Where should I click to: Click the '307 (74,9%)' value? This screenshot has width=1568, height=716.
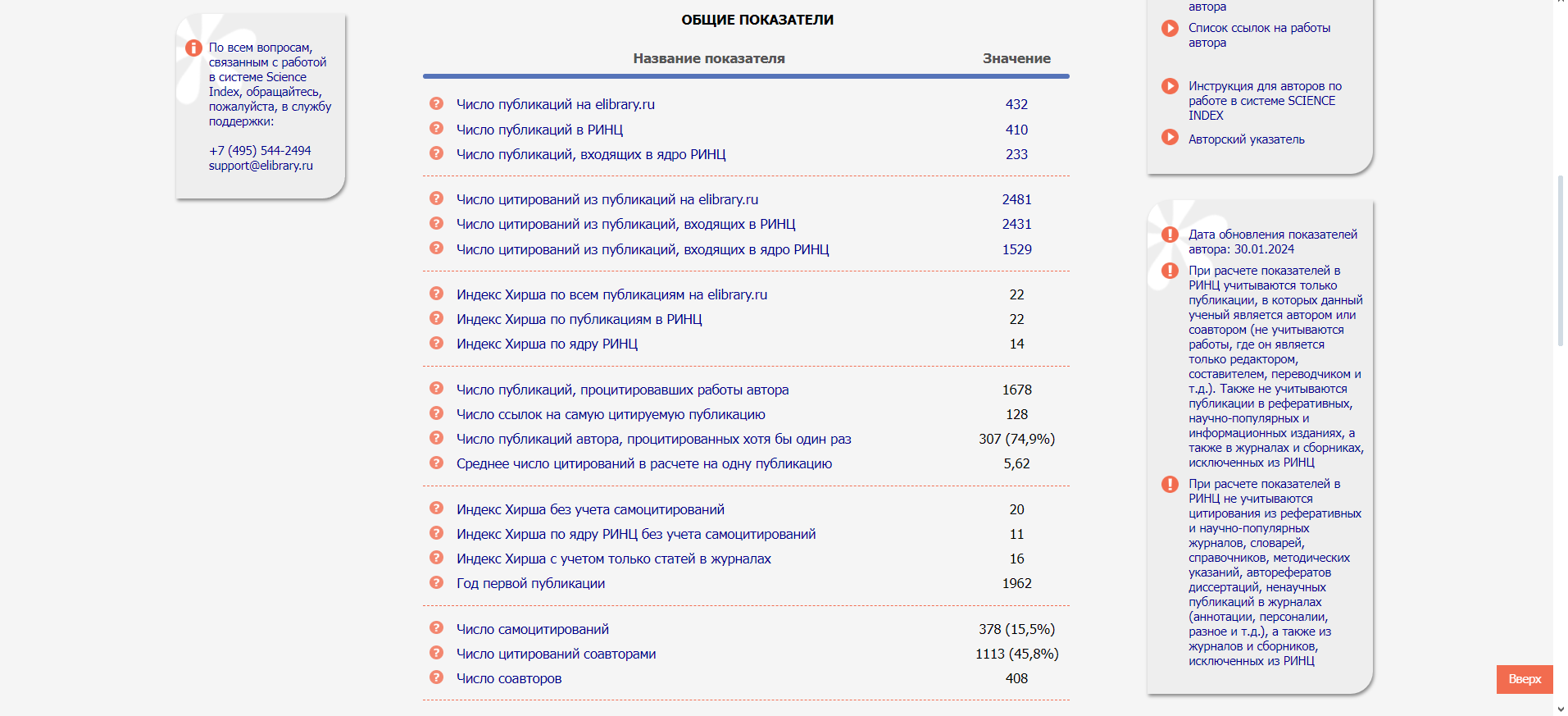[1016, 439]
